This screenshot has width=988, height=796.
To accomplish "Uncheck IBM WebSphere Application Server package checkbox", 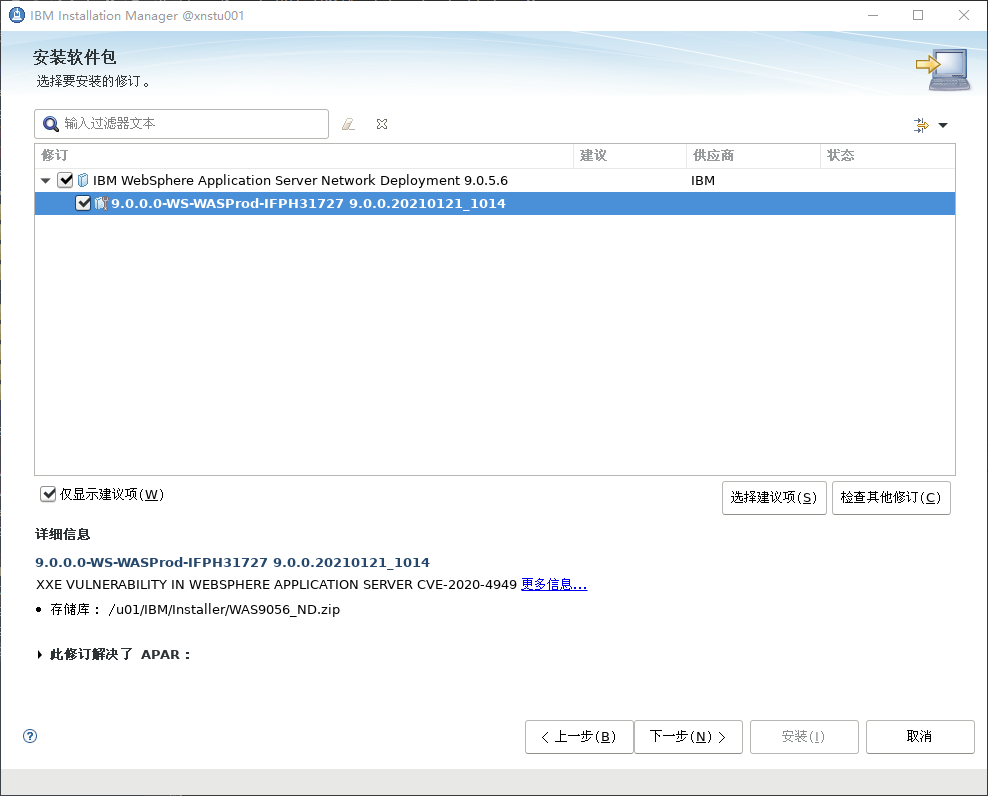I will [66, 180].
